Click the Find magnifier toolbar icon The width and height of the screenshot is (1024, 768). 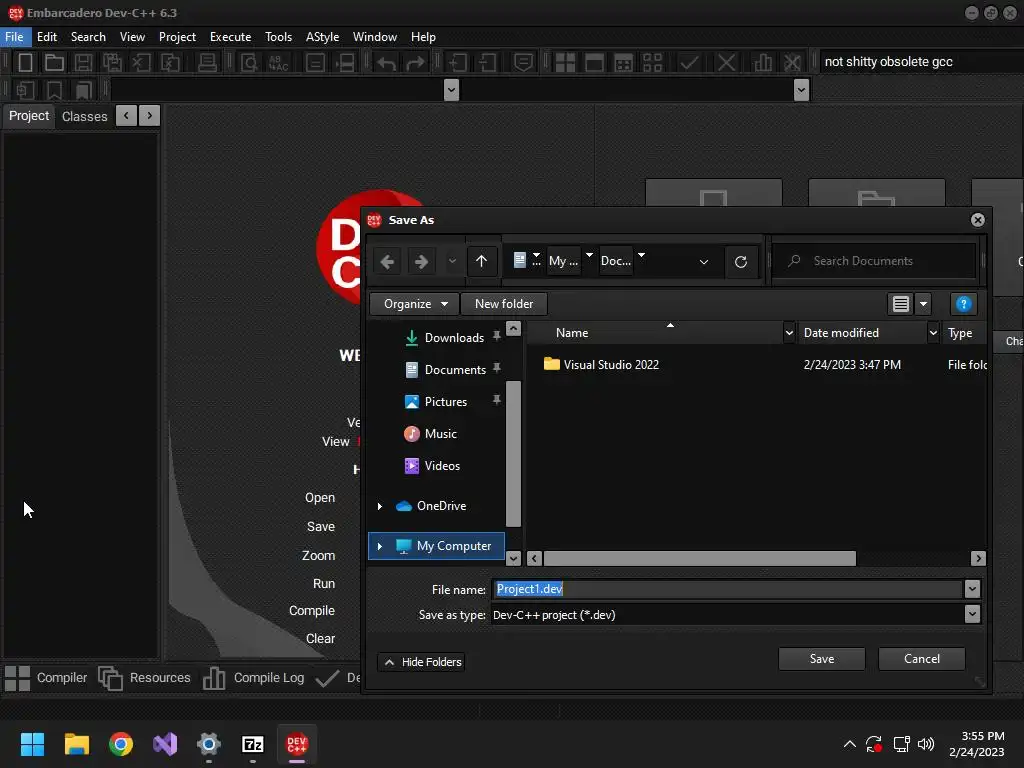(249, 63)
